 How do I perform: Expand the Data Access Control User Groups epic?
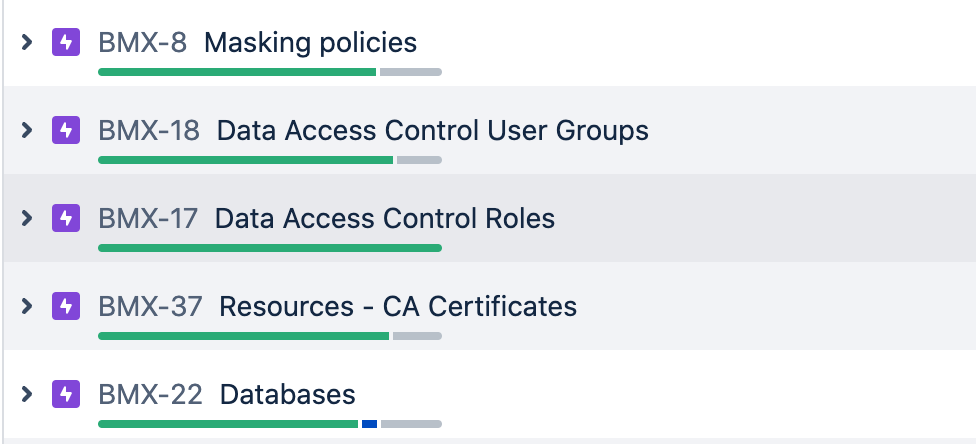28,131
